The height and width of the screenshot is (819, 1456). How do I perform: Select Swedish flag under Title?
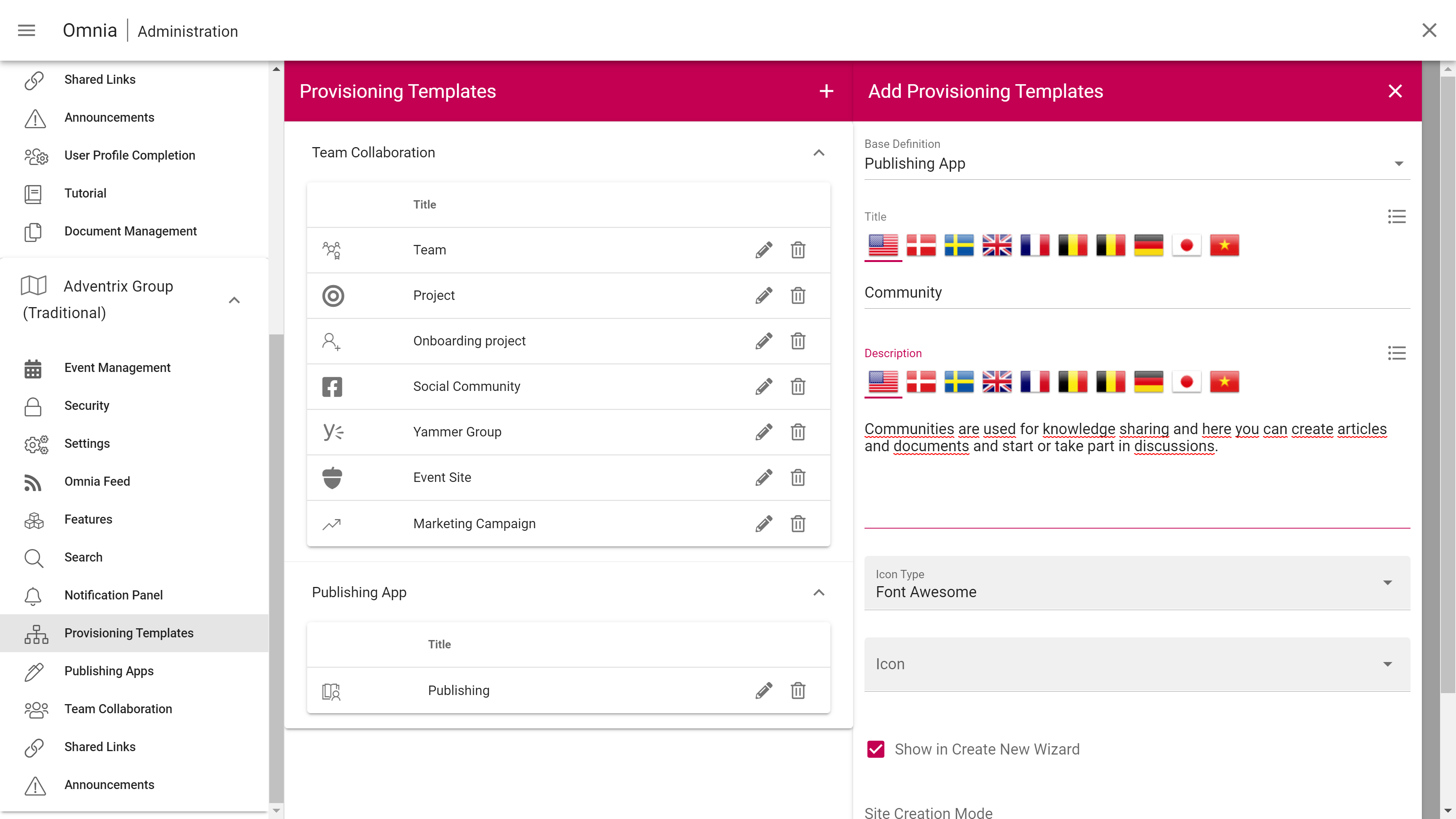(959, 245)
